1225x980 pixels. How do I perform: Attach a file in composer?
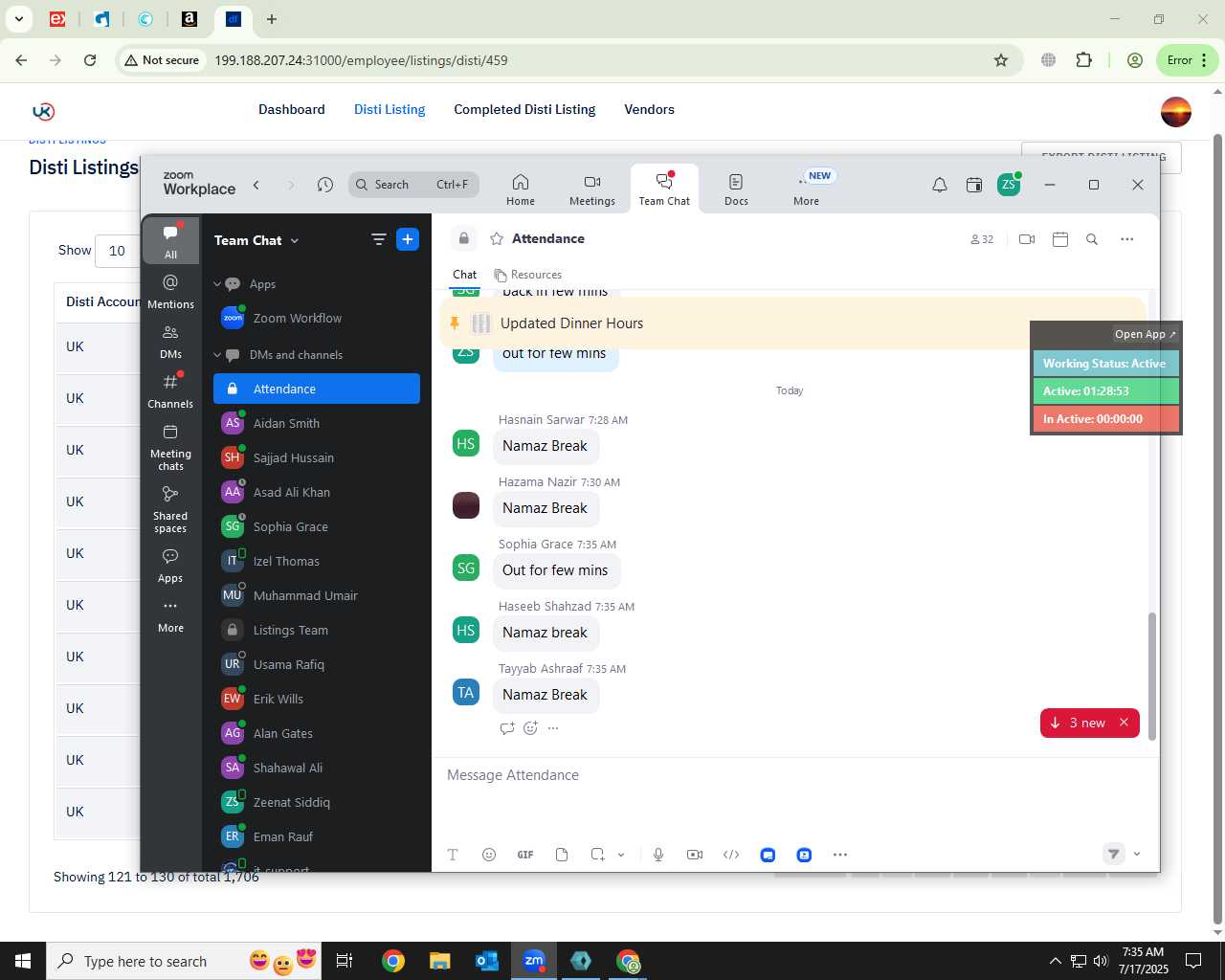coord(562,855)
